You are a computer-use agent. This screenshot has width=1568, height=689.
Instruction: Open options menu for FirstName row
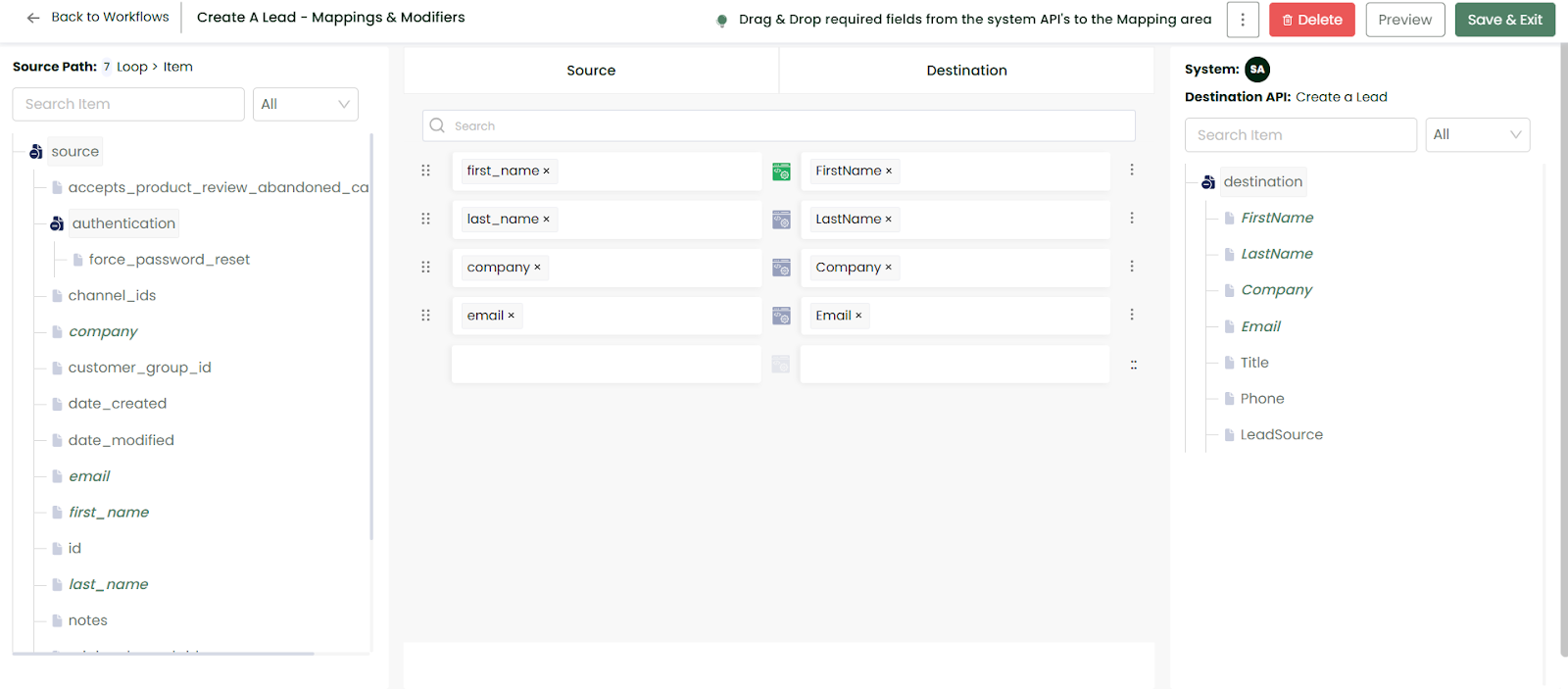(x=1132, y=170)
